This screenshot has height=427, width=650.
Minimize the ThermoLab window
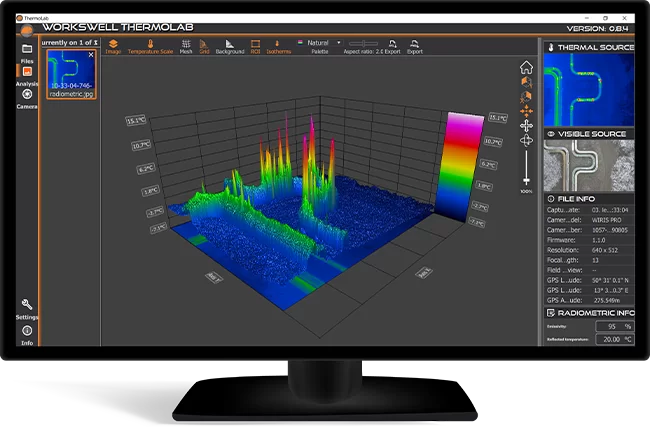tap(587, 18)
